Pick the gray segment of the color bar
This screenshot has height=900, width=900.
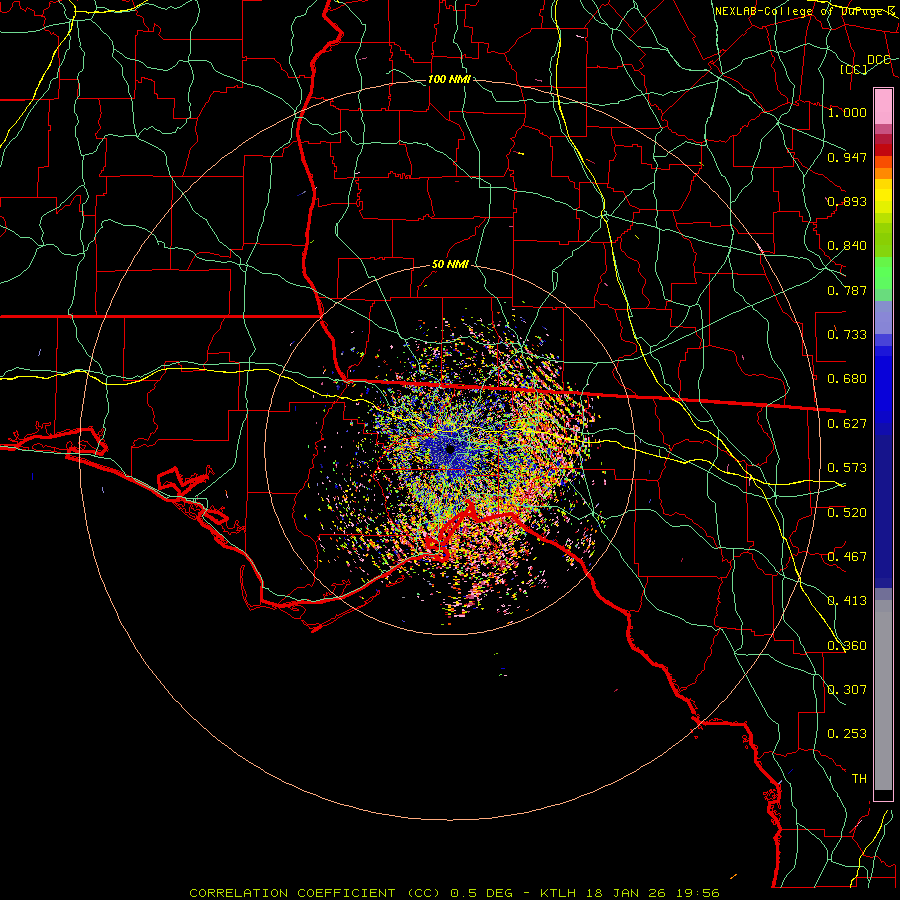883,695
